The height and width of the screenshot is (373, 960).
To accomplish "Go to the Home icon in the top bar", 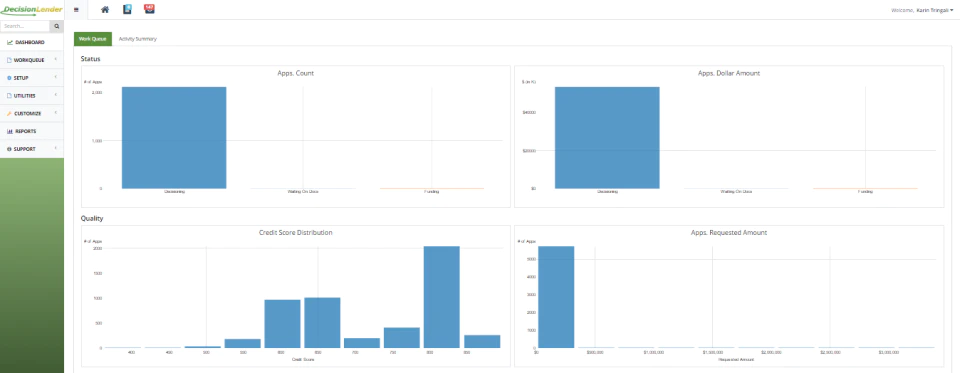I will pos(105,9).
